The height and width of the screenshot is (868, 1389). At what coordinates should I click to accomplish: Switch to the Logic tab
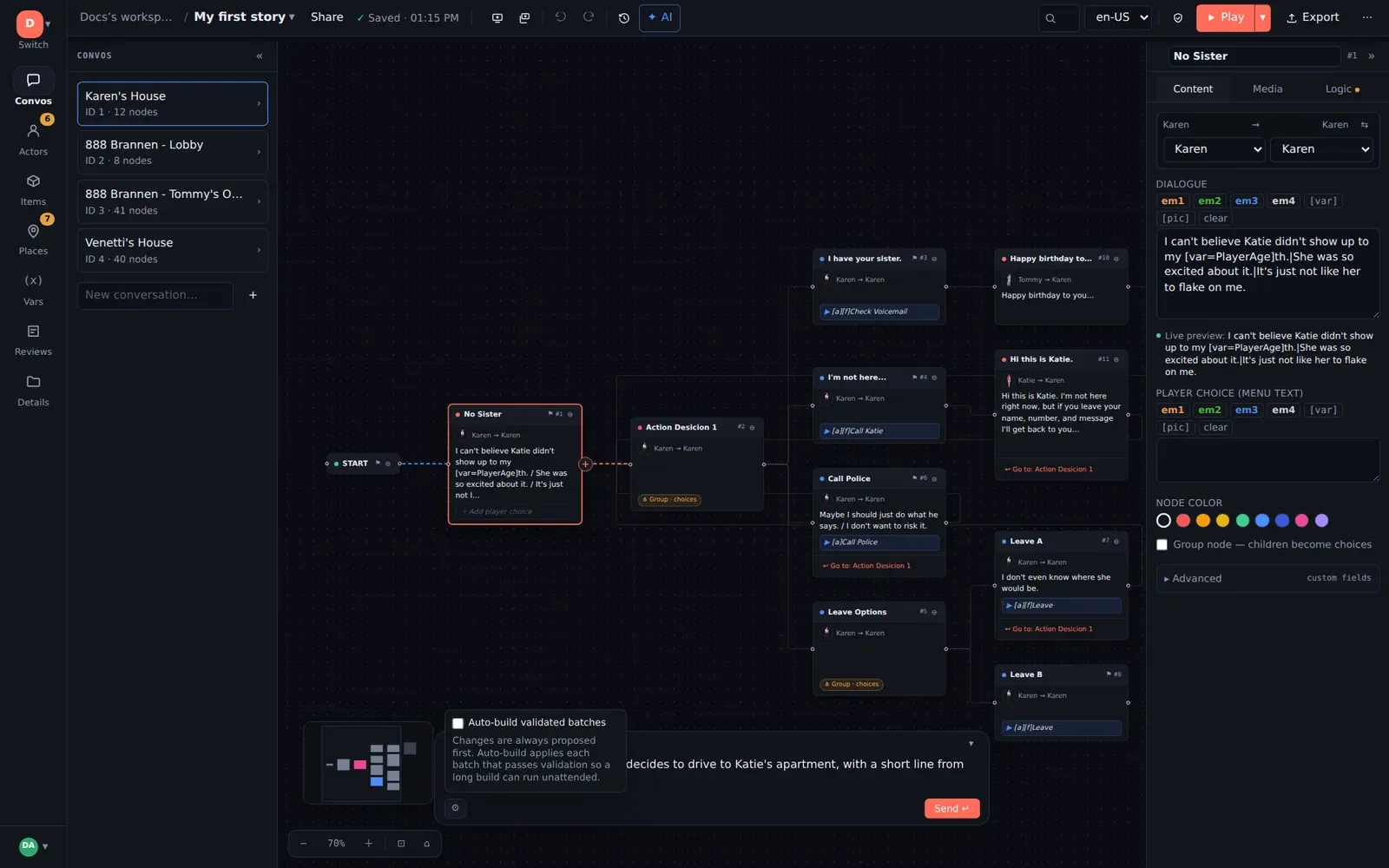tap(1342, 89)
